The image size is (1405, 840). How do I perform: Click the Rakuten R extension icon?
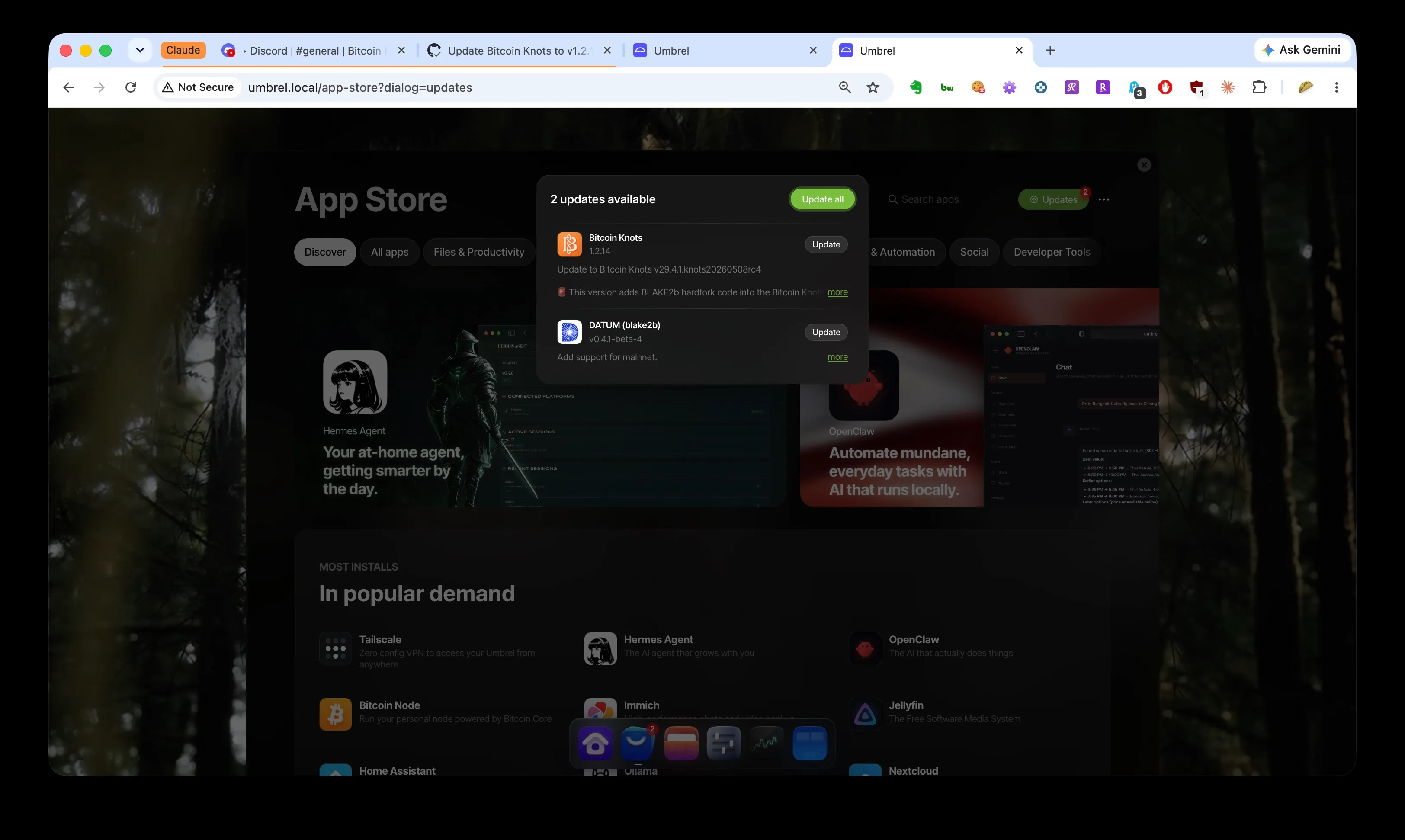point(1103,87)
